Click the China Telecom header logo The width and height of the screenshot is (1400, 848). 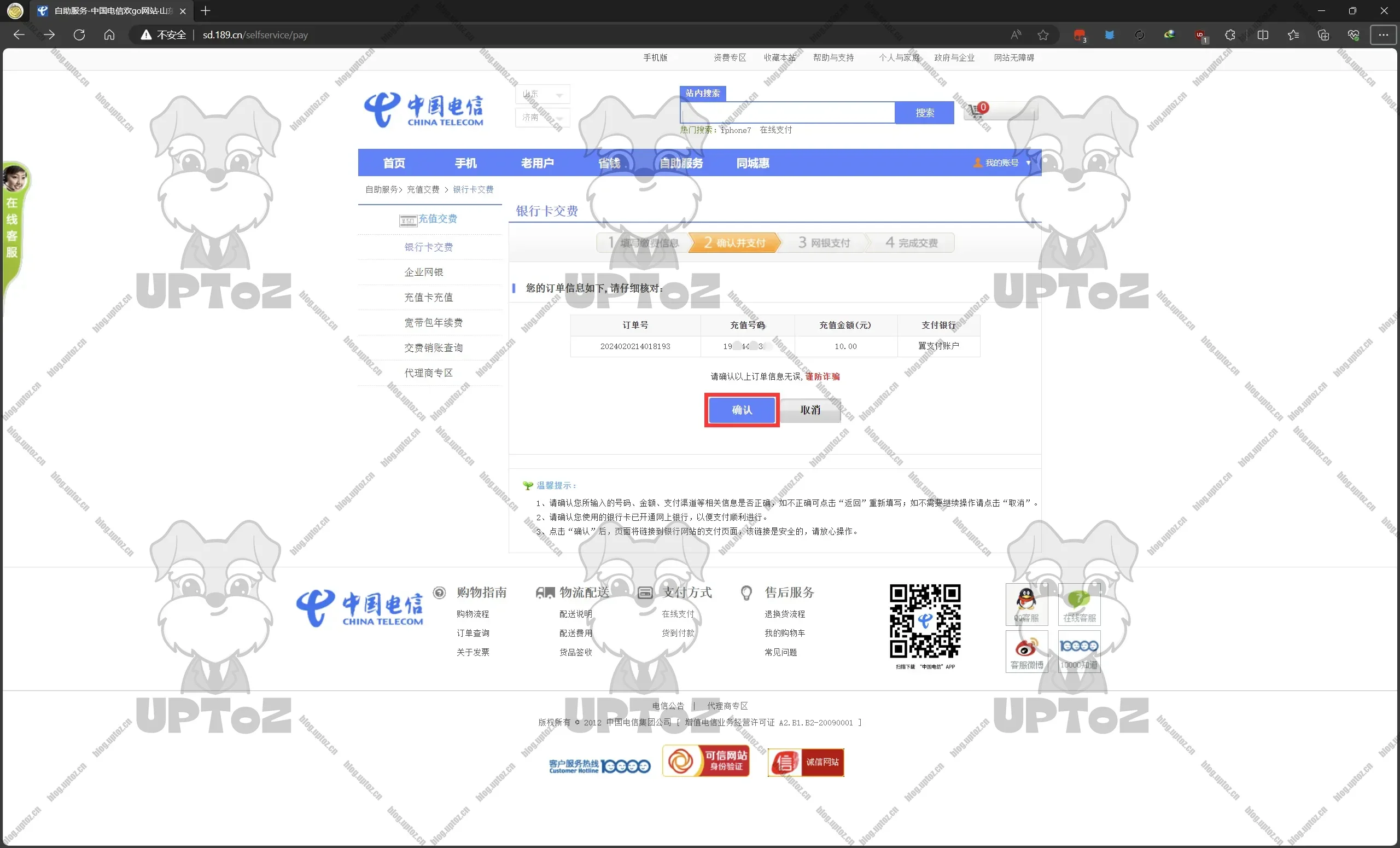(x=423, y=109)
